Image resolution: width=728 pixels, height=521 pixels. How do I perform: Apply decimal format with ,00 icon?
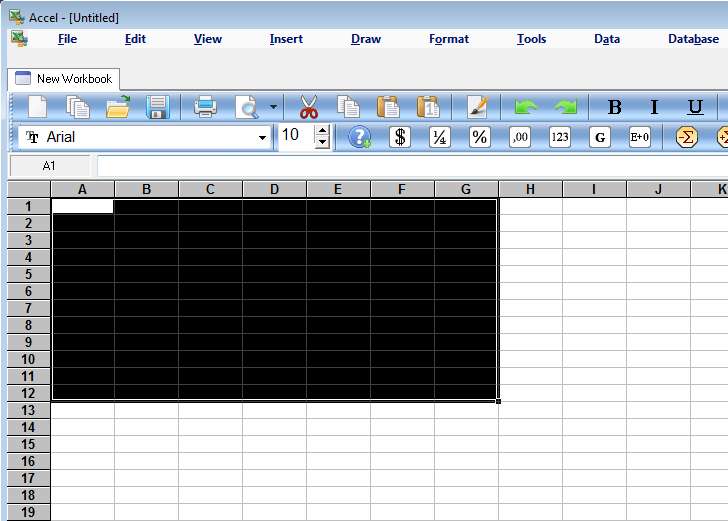click(x=520, y=137)
